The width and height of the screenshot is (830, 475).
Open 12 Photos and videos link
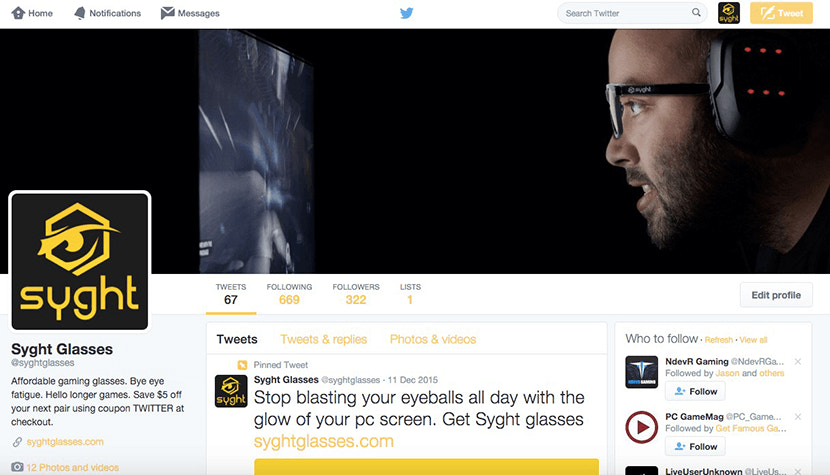73,468
